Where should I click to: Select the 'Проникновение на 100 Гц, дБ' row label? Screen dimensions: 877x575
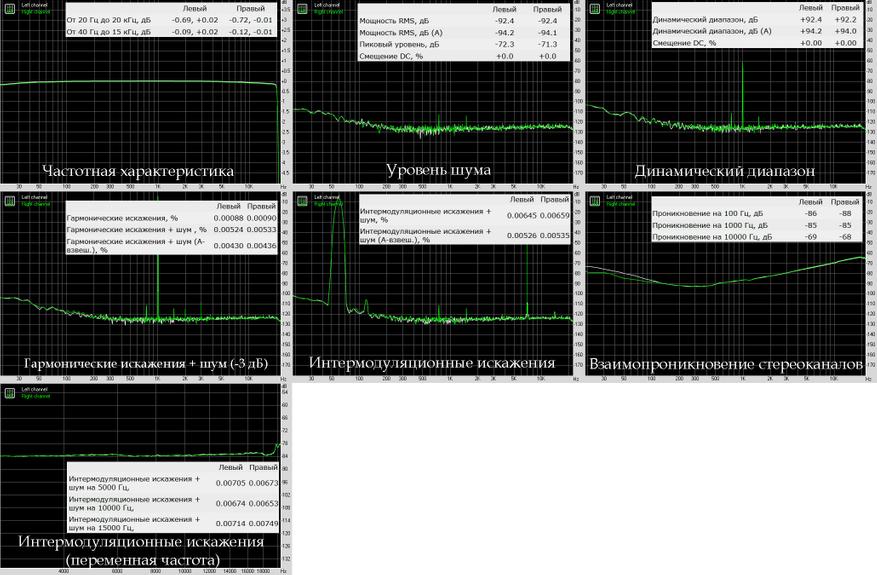(x=708, y=214)
